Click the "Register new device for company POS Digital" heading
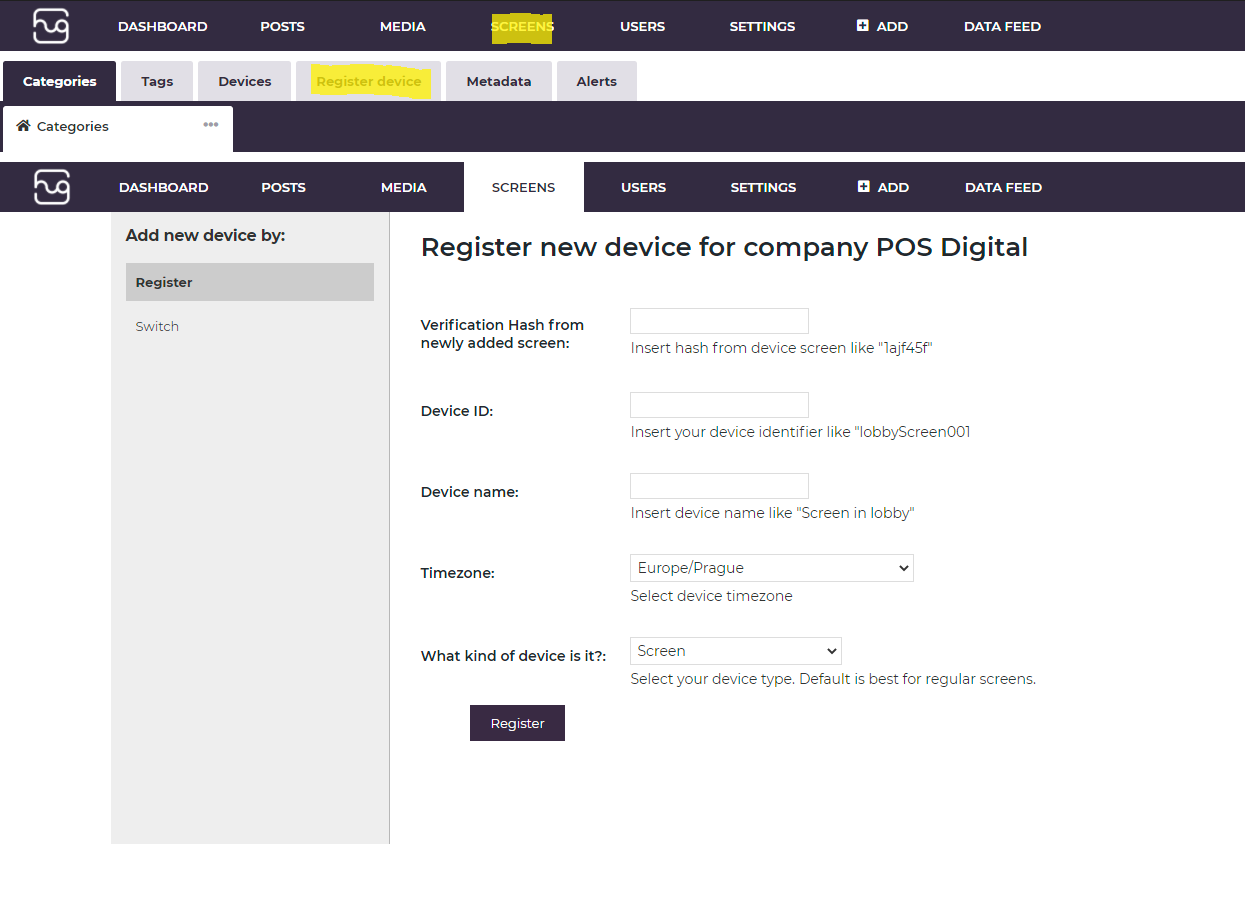Screen dimensions: 1245x900 724,247
